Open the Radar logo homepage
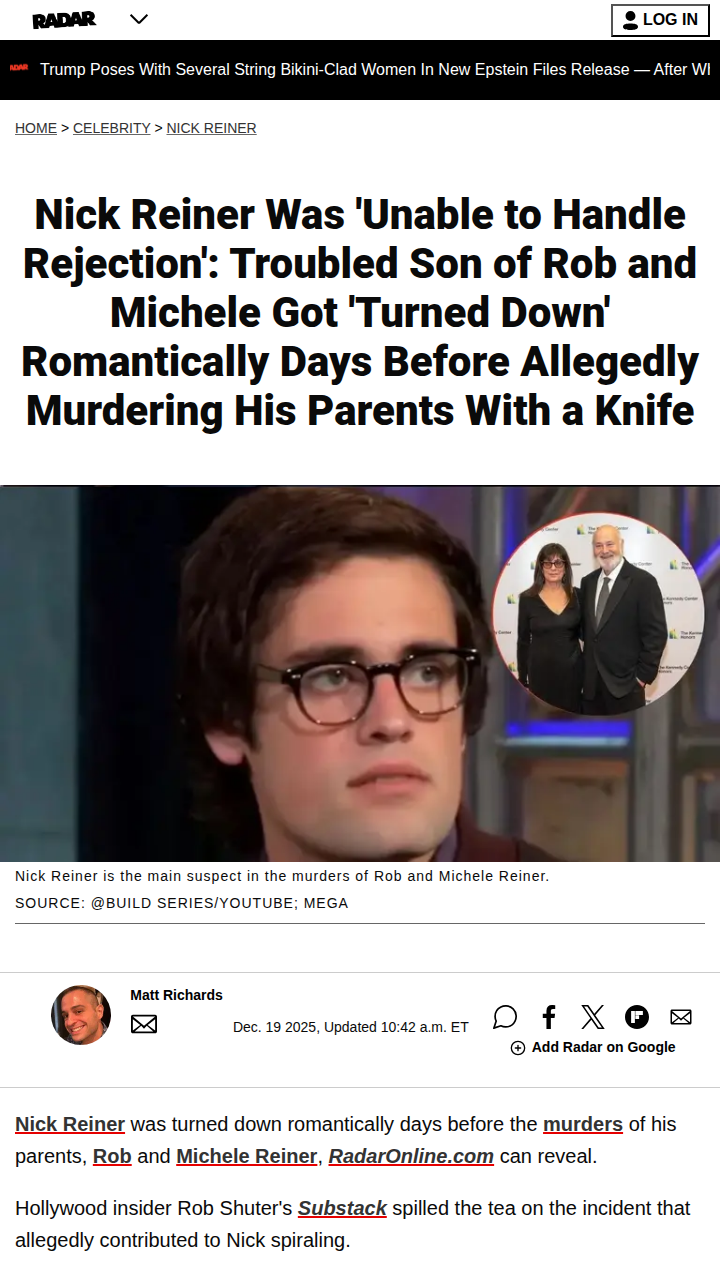Image resolution: width=720 pixels, height=1280 pixels. [64, 20]
